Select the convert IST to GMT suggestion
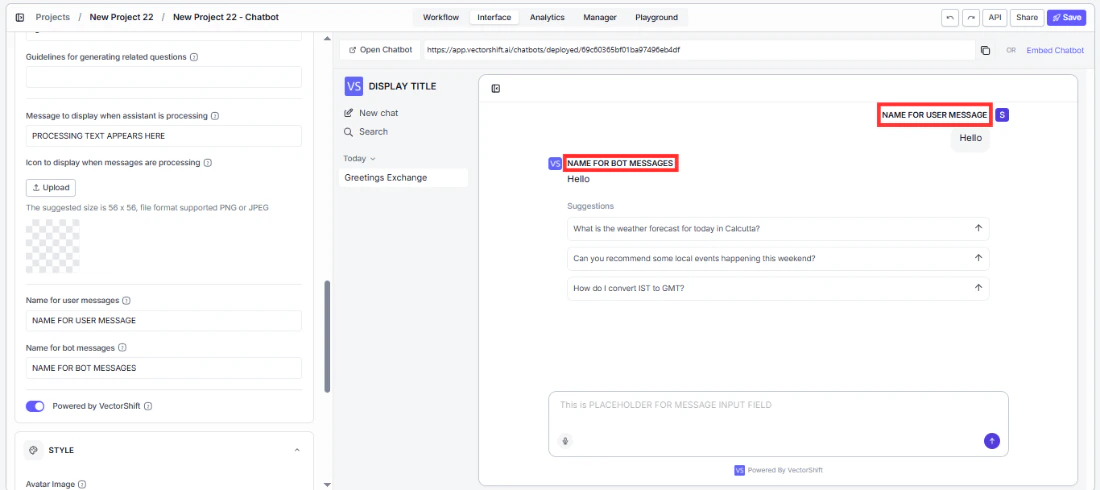Screen dimensions: 1100x490 click(778, 289)
